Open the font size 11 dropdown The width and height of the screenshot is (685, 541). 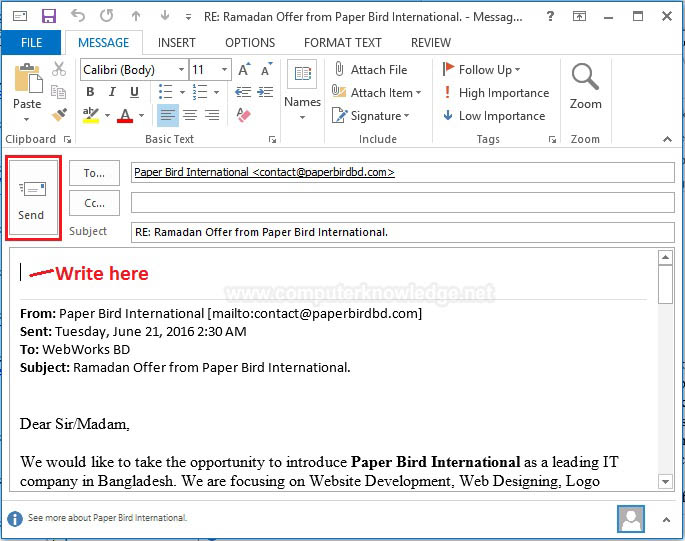tap(224, 69)
